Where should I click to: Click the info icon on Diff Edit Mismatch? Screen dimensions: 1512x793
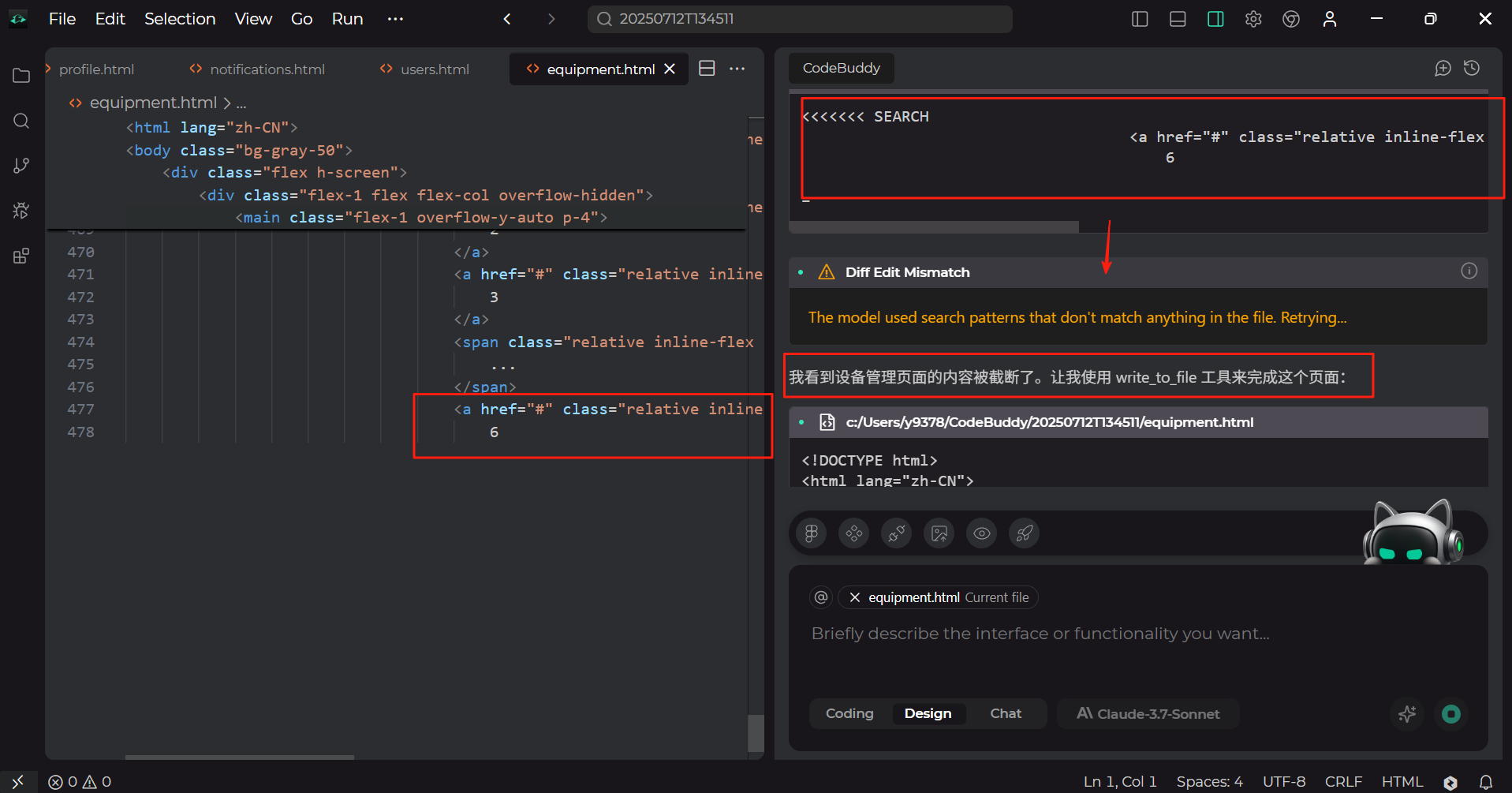[1469, 271]
